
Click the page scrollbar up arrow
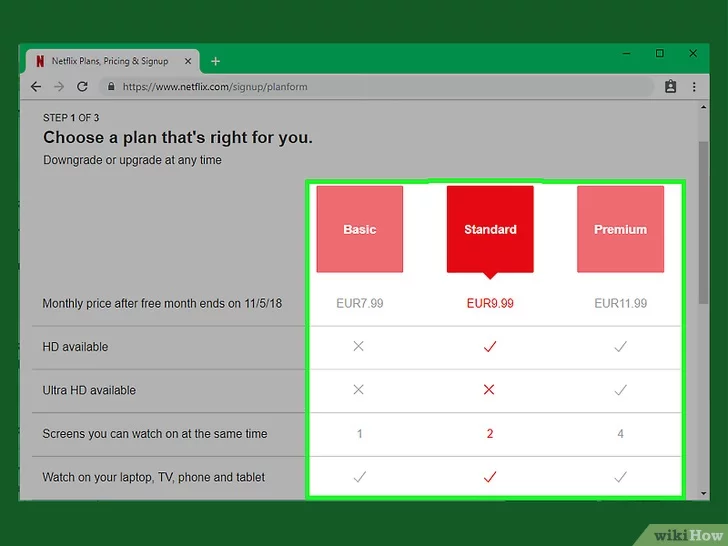click(703, 107)
